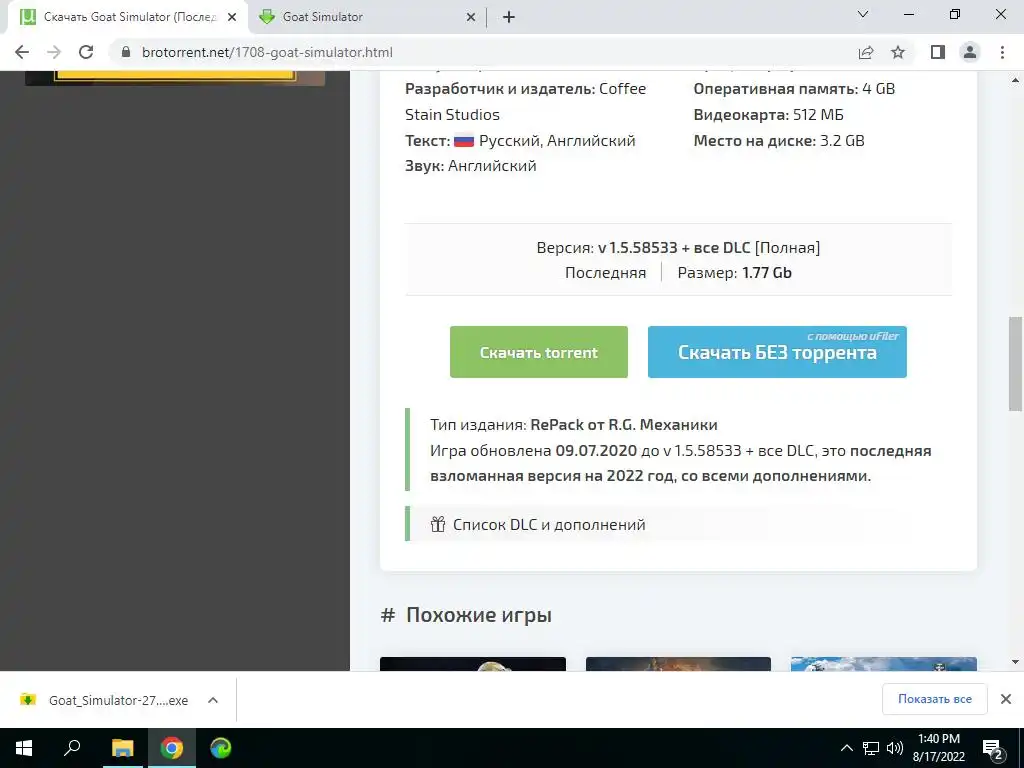Open the Chrome profile avatar
1024x768 pixels.
pyautogui.click(x=970, y=52)
